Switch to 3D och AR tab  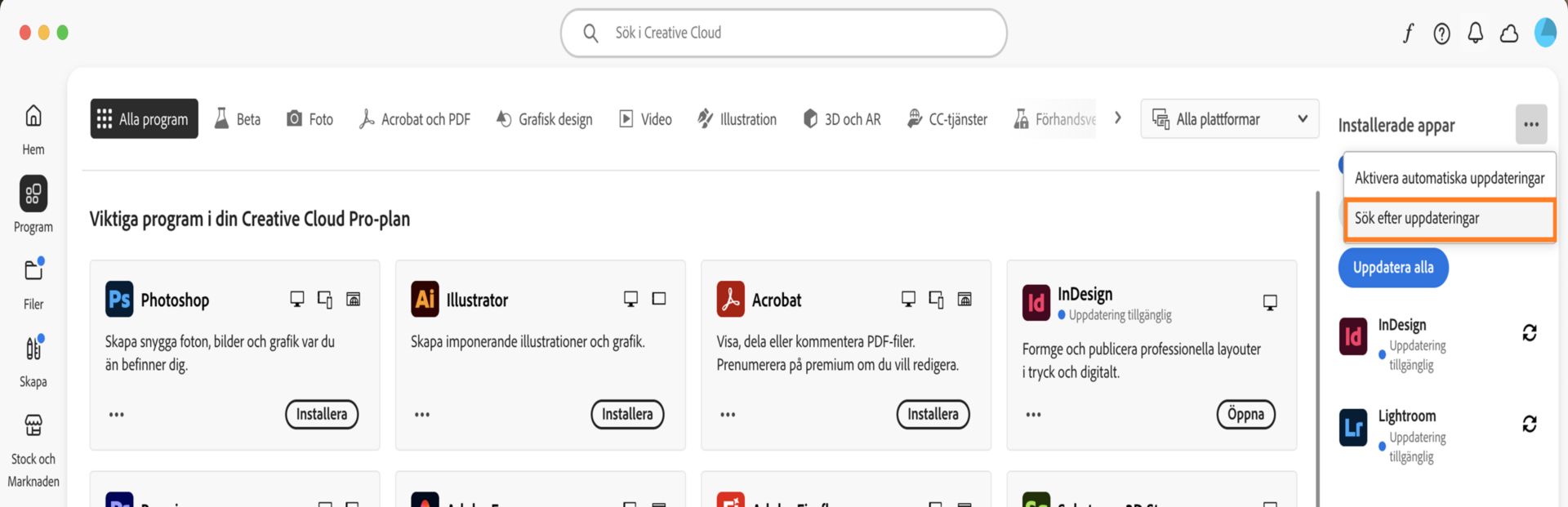[842, 119]
